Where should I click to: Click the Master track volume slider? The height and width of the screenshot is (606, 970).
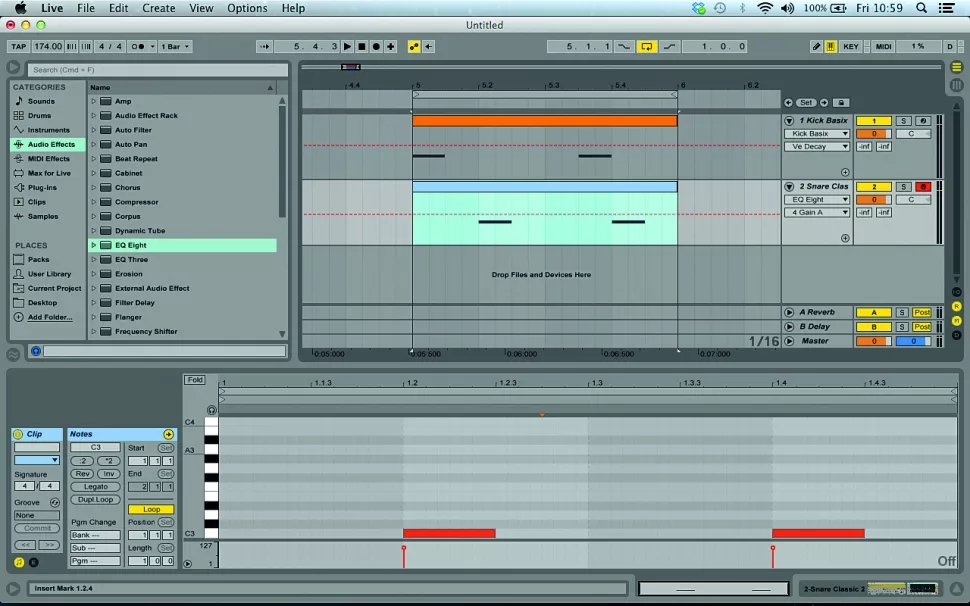[x=873, y=341]
